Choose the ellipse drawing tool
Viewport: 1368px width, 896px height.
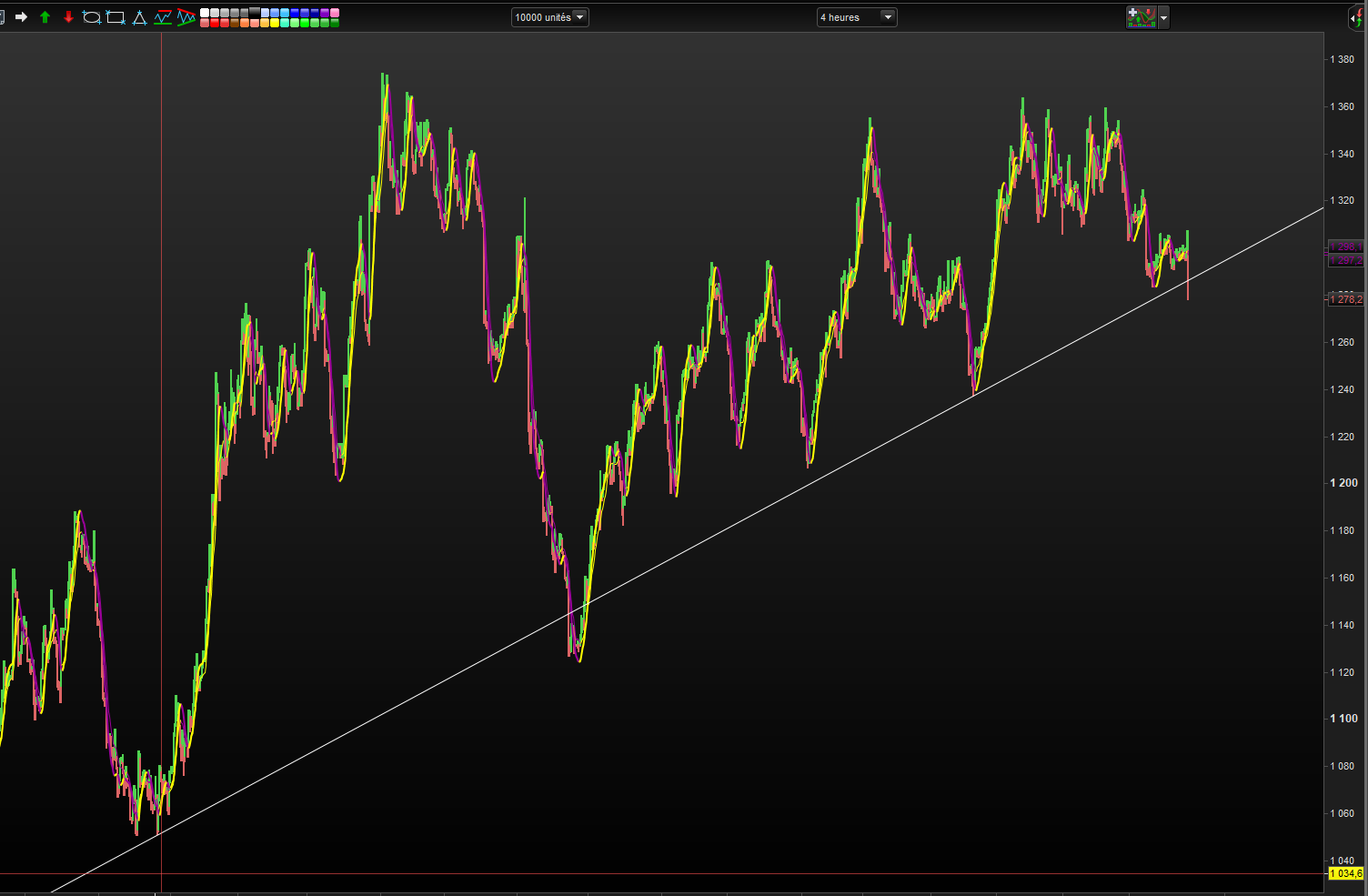tap(92, 17)
